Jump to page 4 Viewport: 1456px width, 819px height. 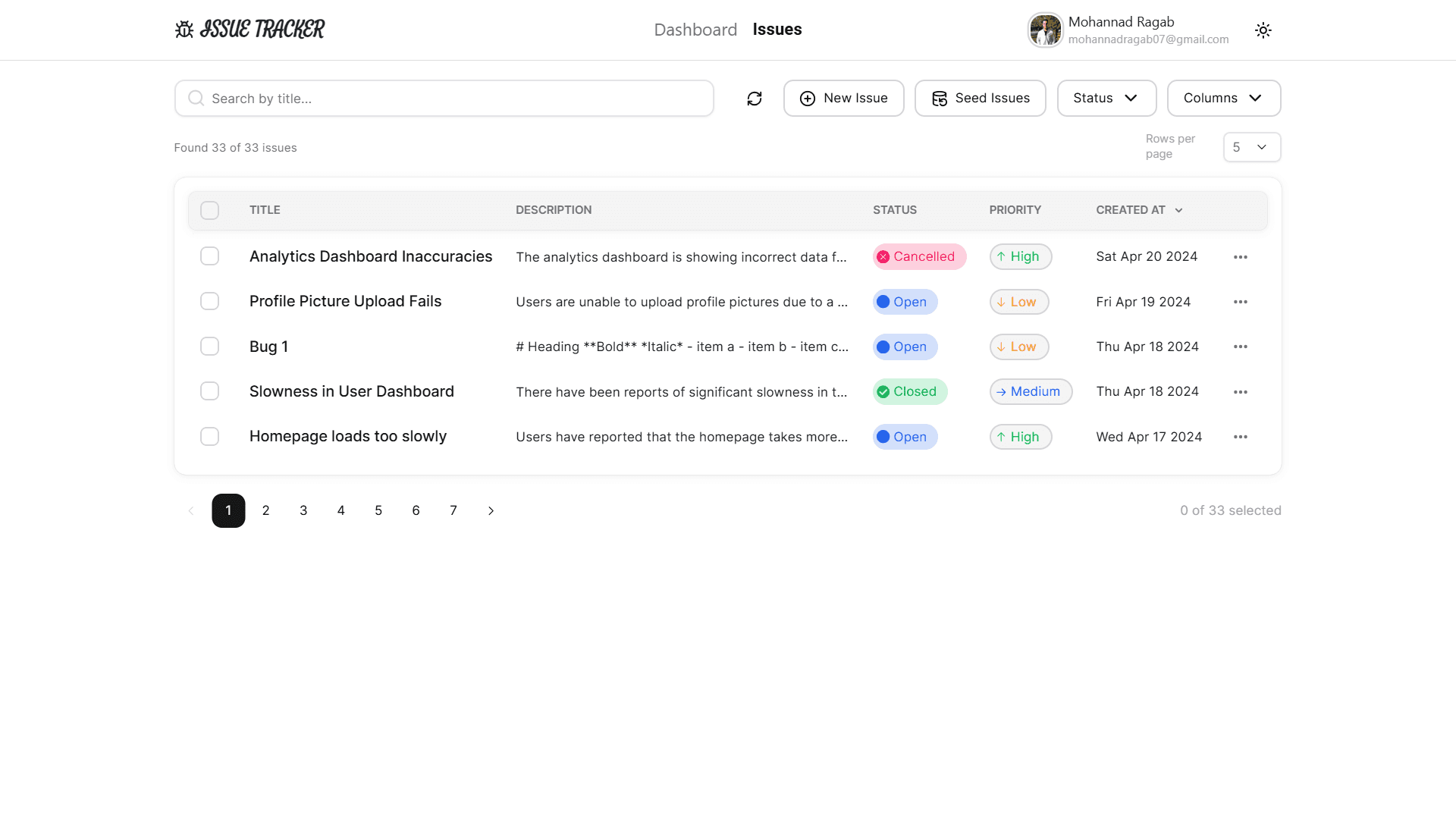coord(341,511)
